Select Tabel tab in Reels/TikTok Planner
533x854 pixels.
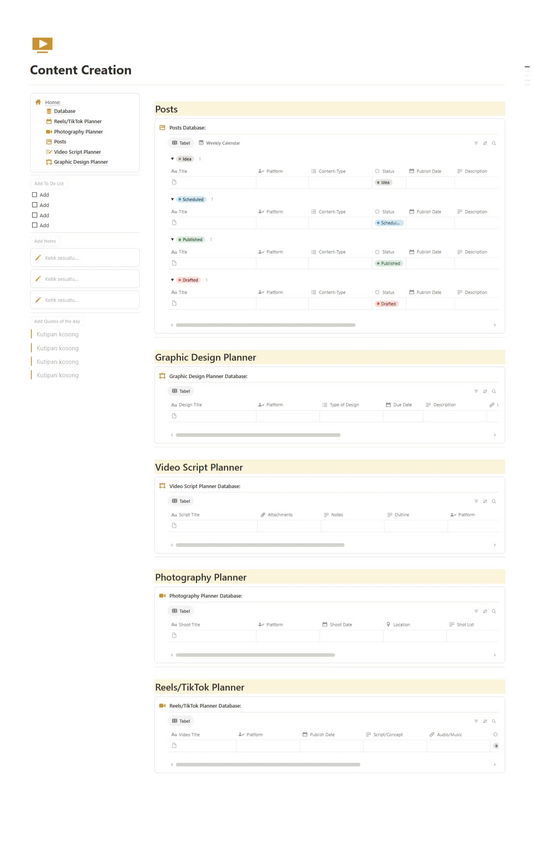[x=181, y=721]
